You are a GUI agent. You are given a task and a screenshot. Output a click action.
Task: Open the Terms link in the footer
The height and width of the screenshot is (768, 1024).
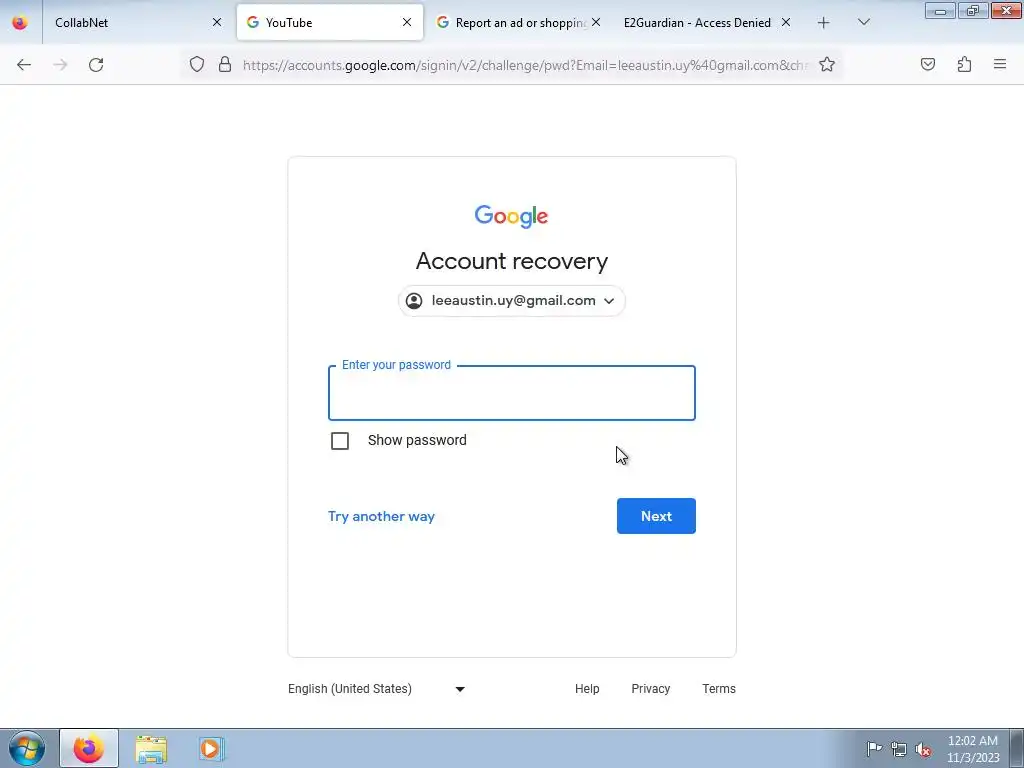point(719,689)
